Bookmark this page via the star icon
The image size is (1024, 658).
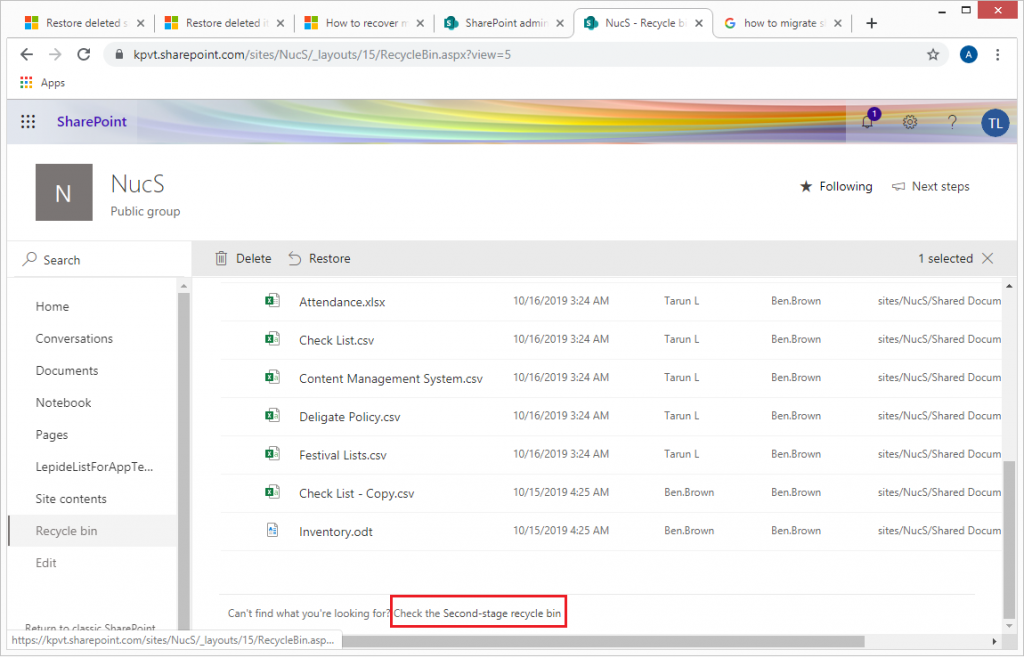point(933,55)
